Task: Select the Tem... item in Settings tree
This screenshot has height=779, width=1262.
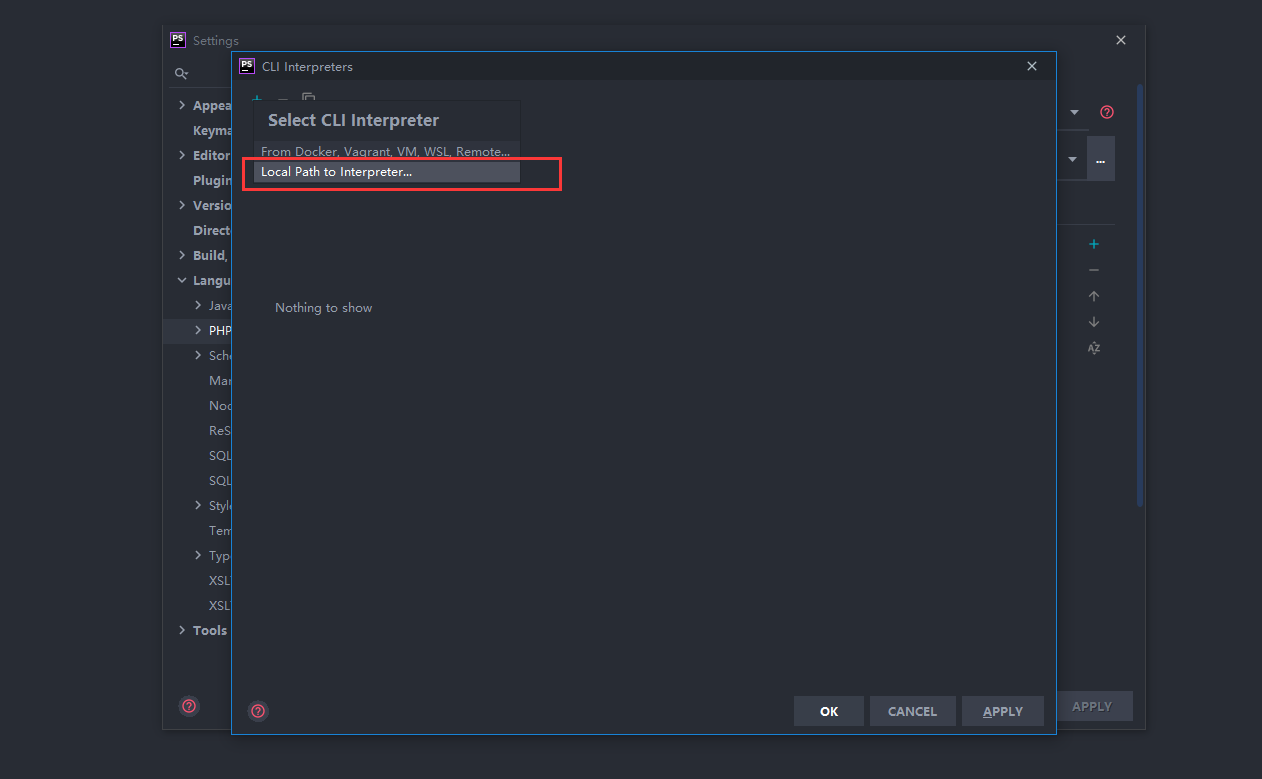Action: [220, 530]
